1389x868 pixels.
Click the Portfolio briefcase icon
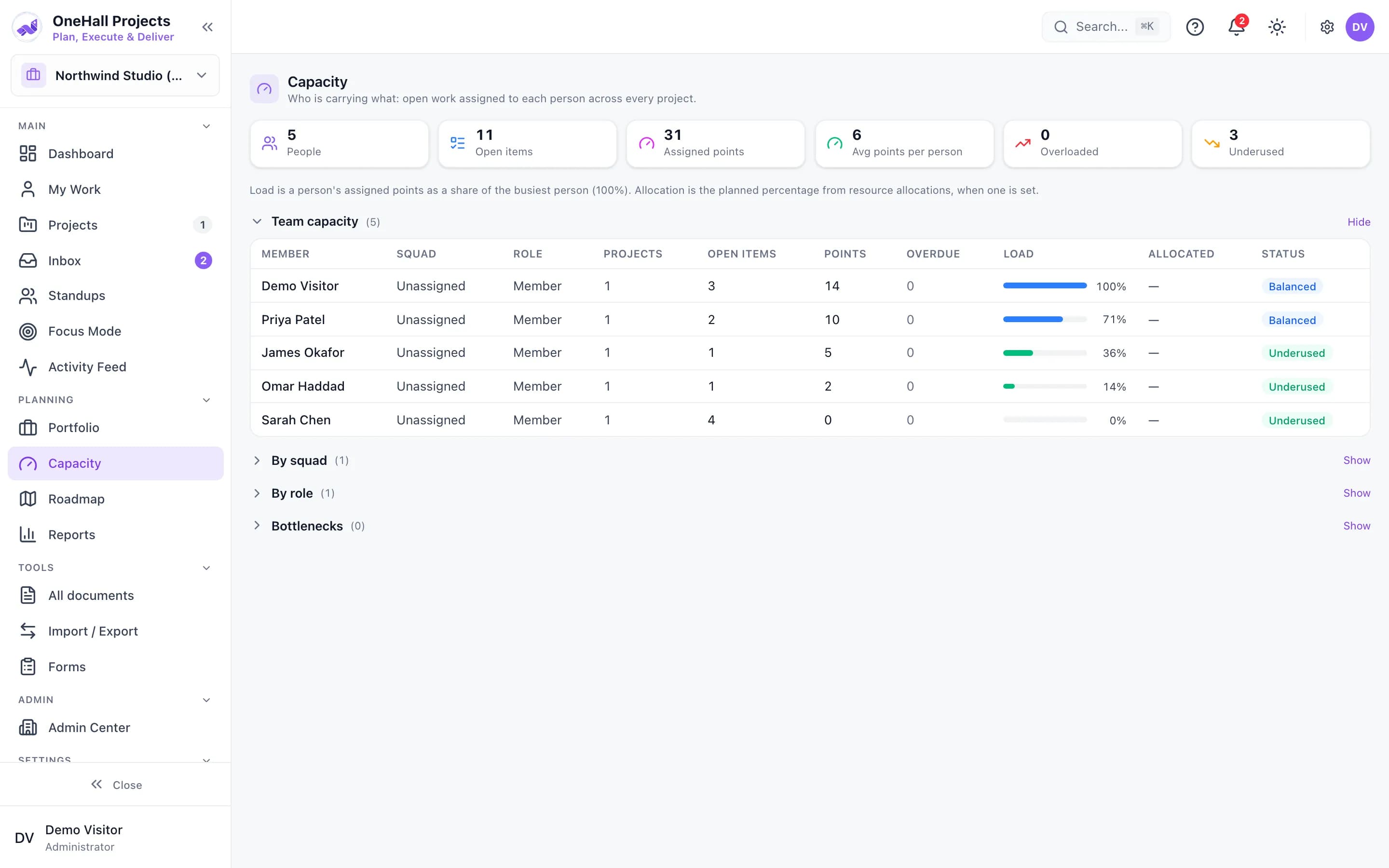(27, 428)
